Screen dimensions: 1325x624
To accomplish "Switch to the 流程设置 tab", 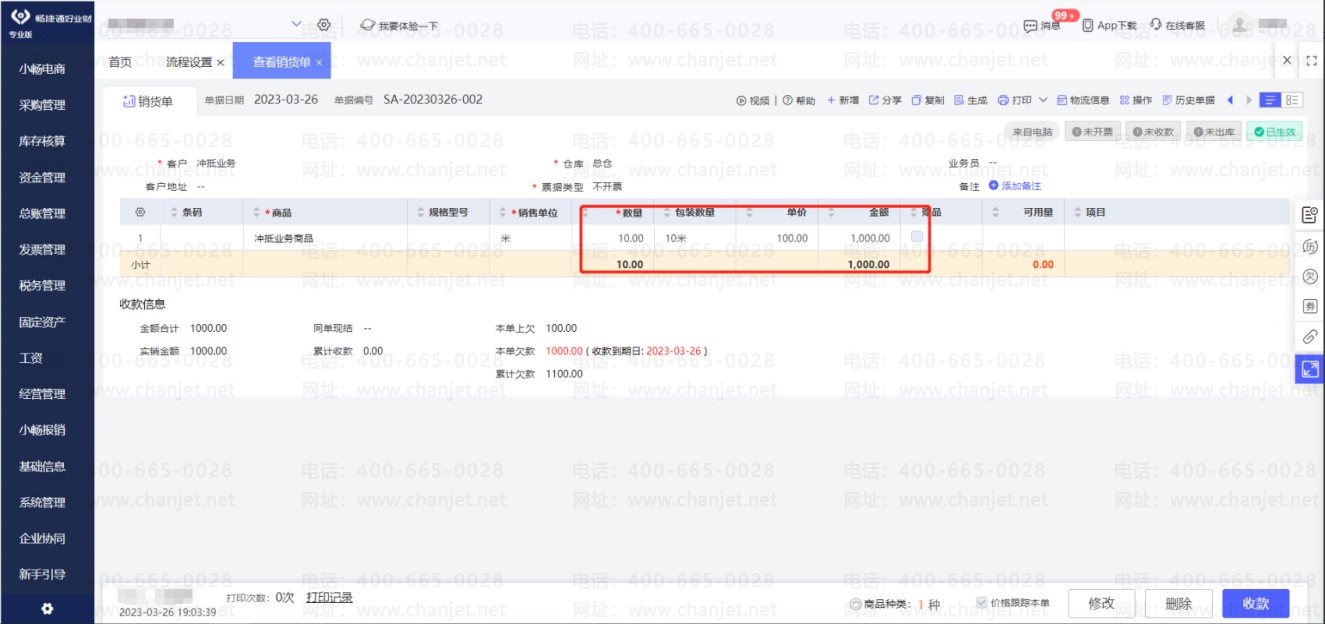I will pos(189,62).
